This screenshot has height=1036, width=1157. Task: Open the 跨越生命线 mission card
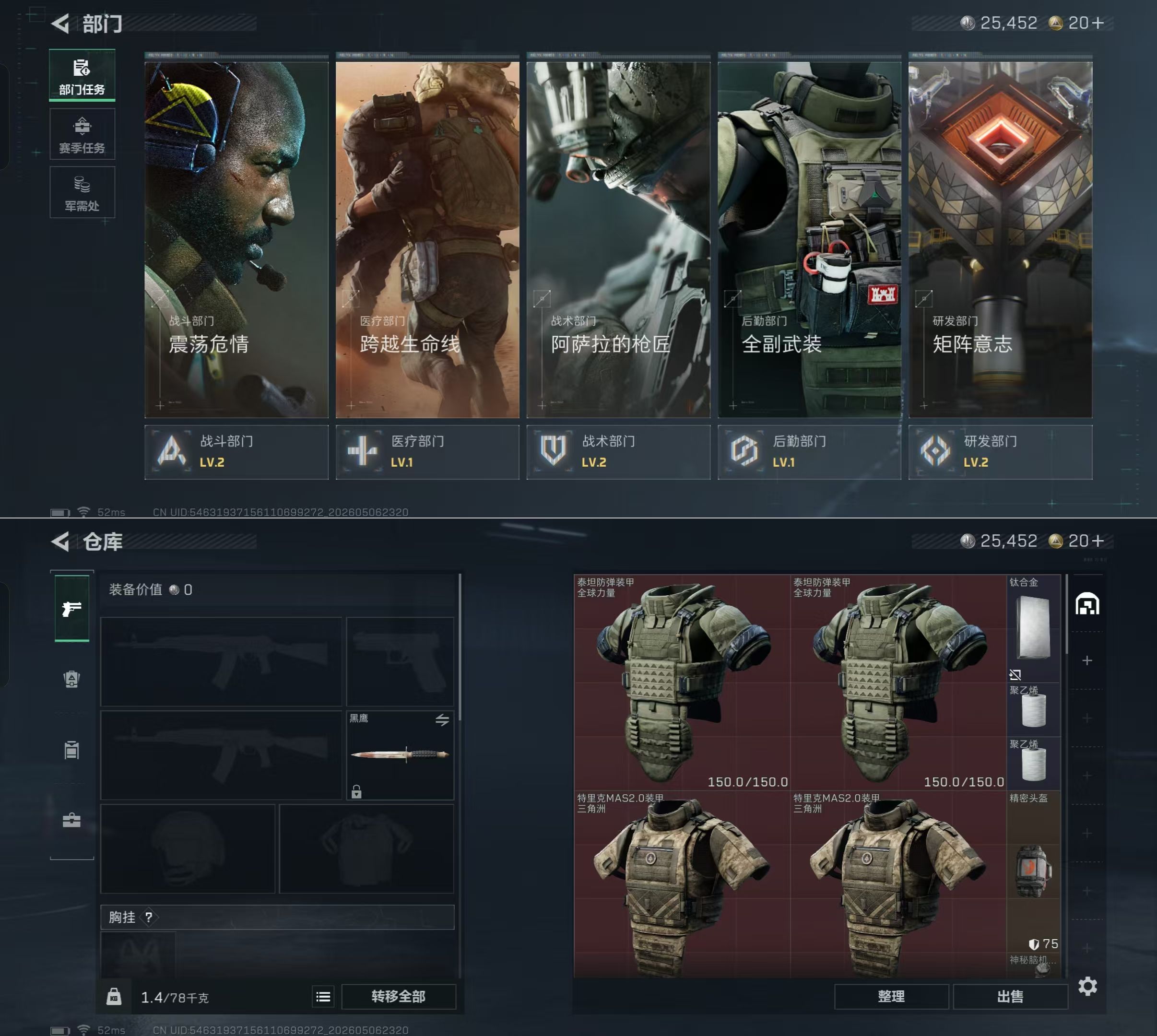point(427,239)
